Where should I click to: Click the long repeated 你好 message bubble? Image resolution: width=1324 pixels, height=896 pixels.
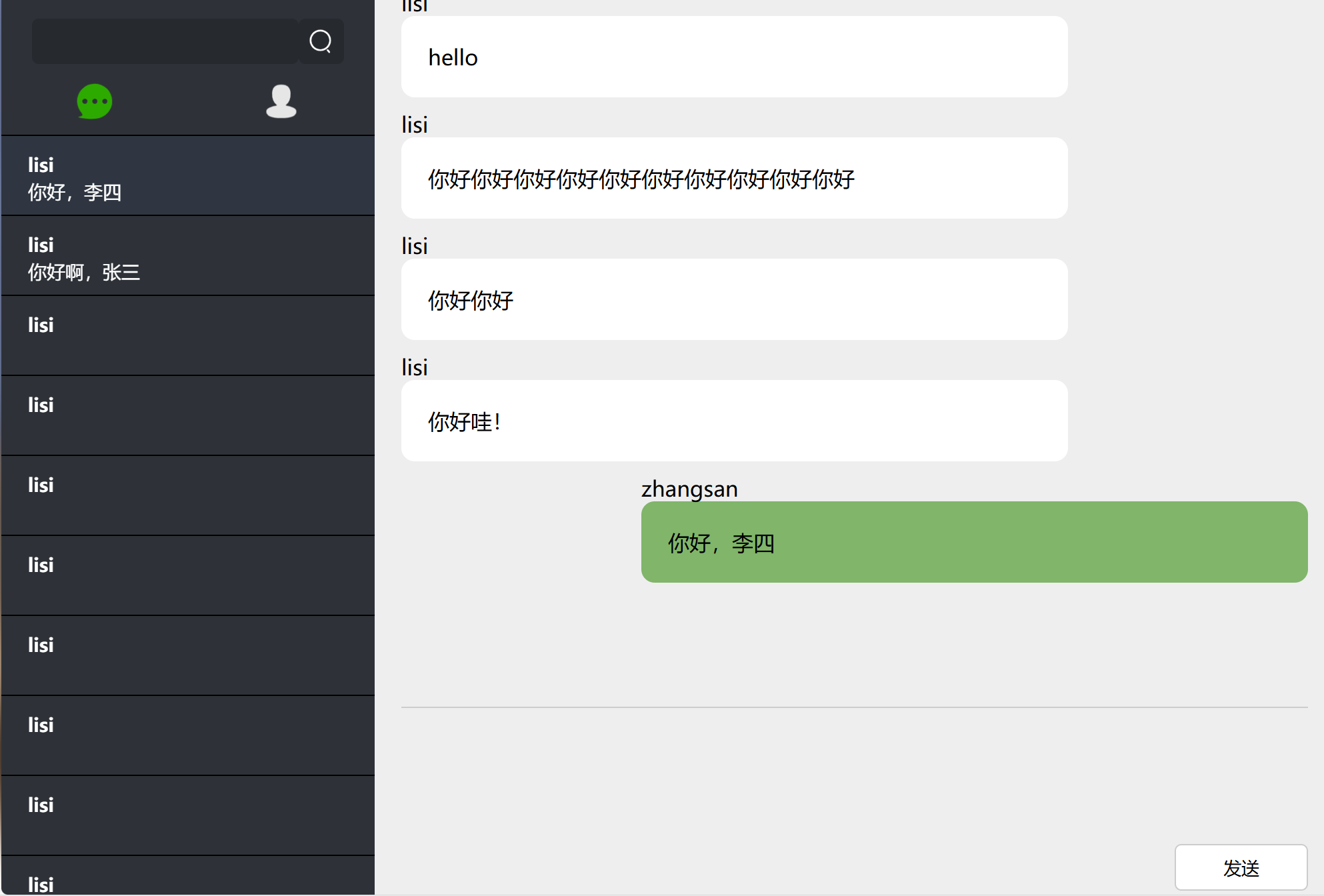pos(734,179)
